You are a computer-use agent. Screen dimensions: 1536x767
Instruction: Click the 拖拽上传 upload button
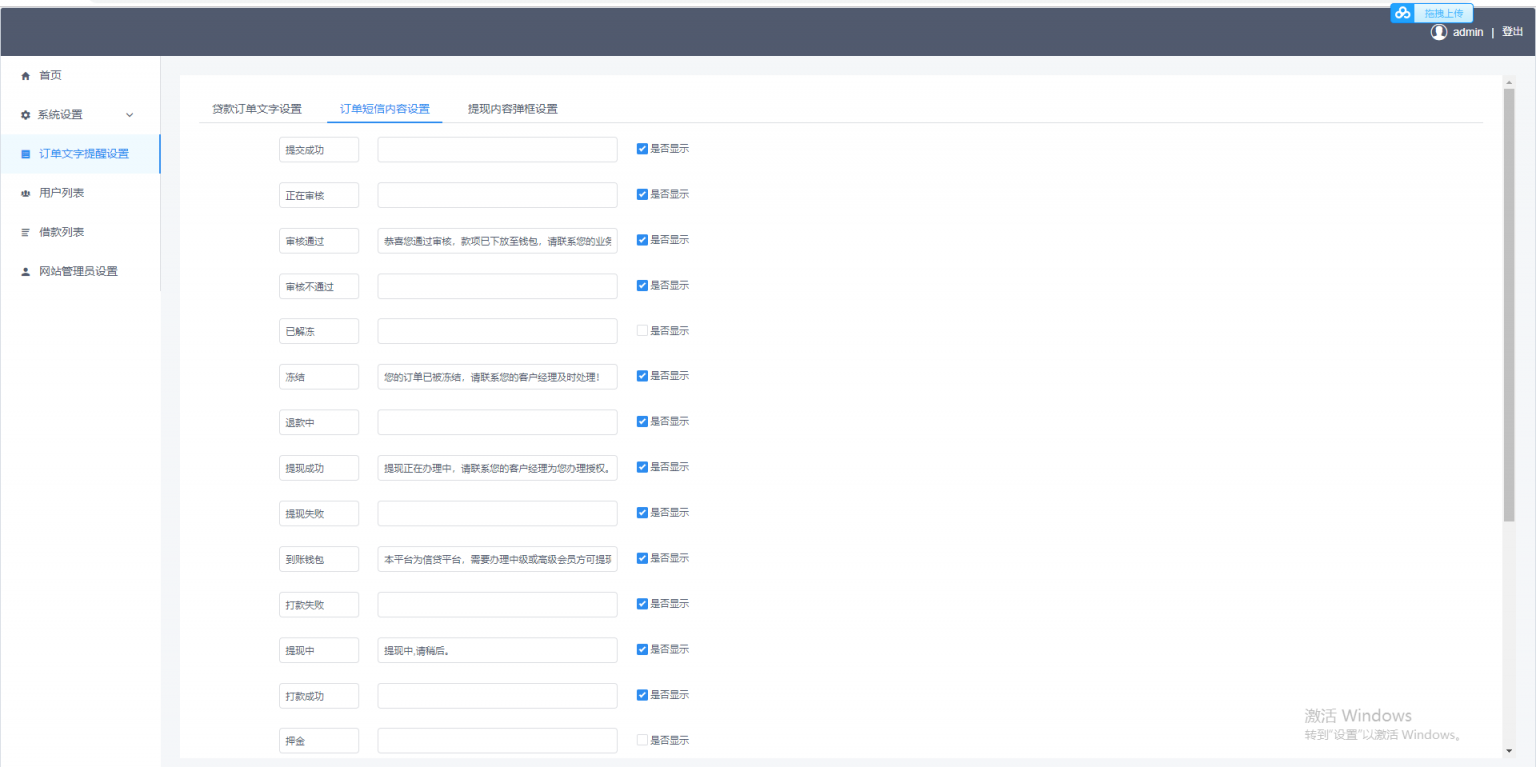[x=1443, y=13]
